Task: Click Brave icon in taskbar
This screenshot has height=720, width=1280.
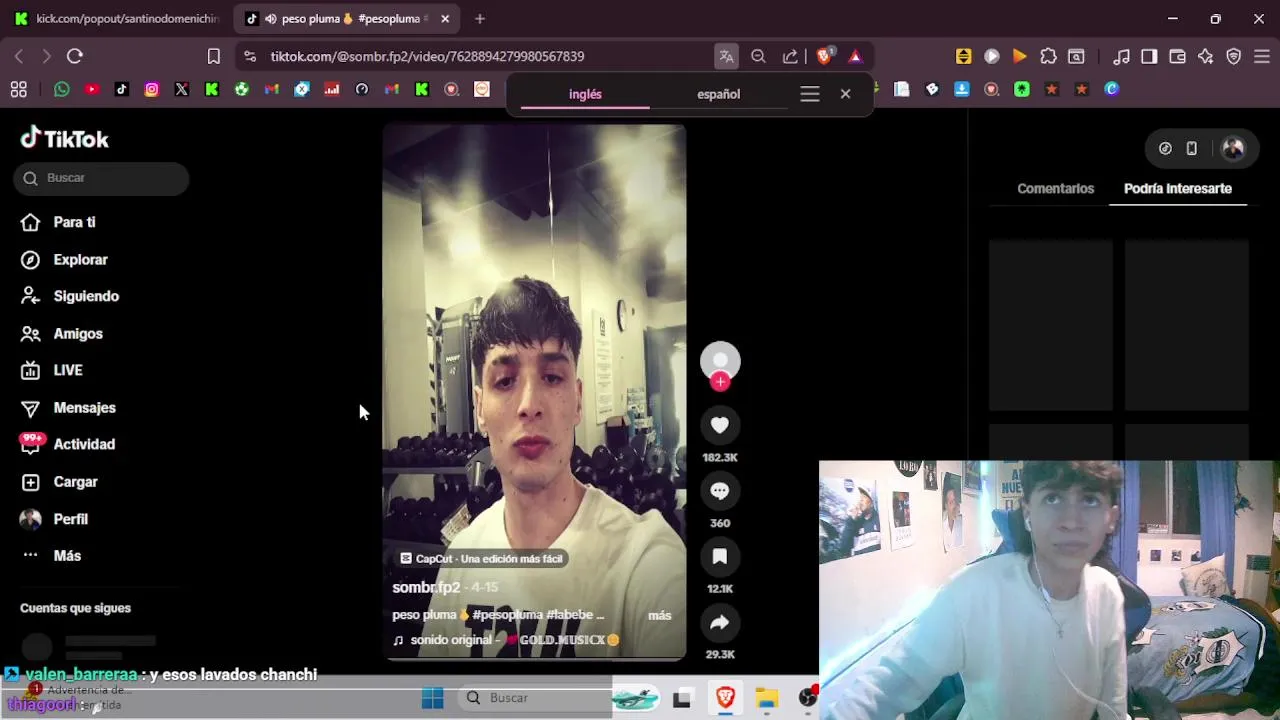Action: [725, 698]
